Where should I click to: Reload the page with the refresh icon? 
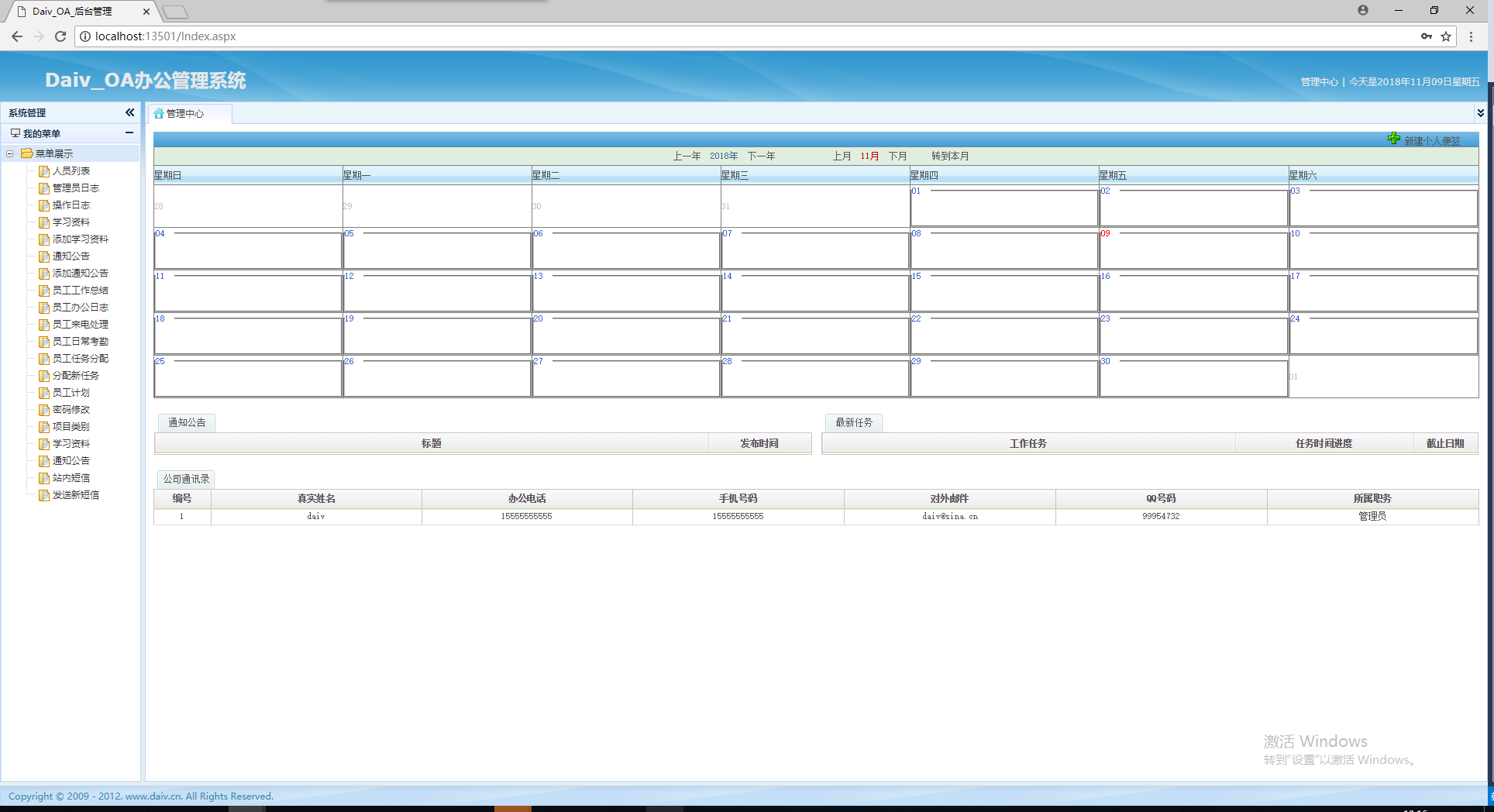(x=60, y=36)
